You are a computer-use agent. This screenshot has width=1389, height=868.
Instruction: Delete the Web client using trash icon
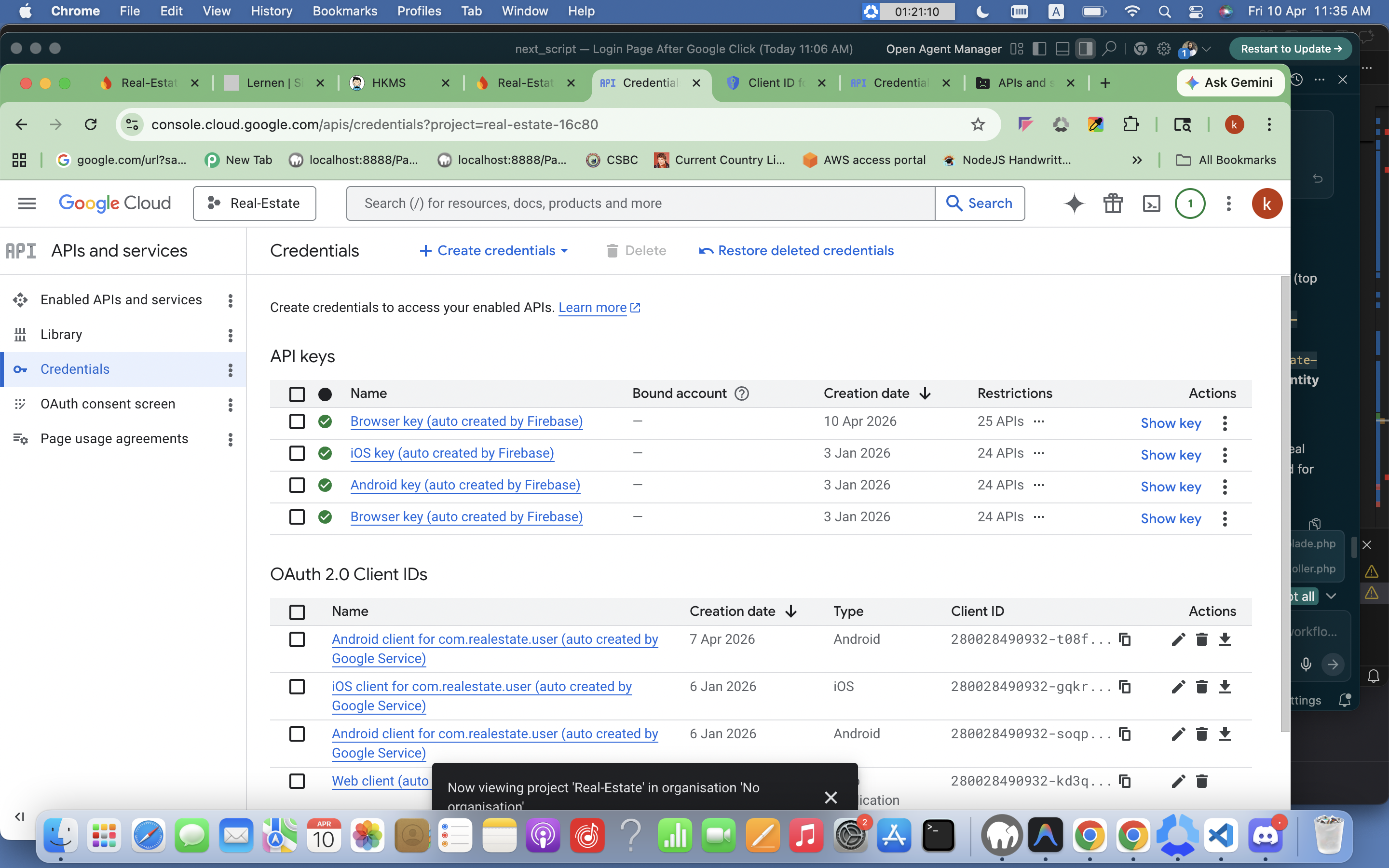click(x=1201, y=781)
